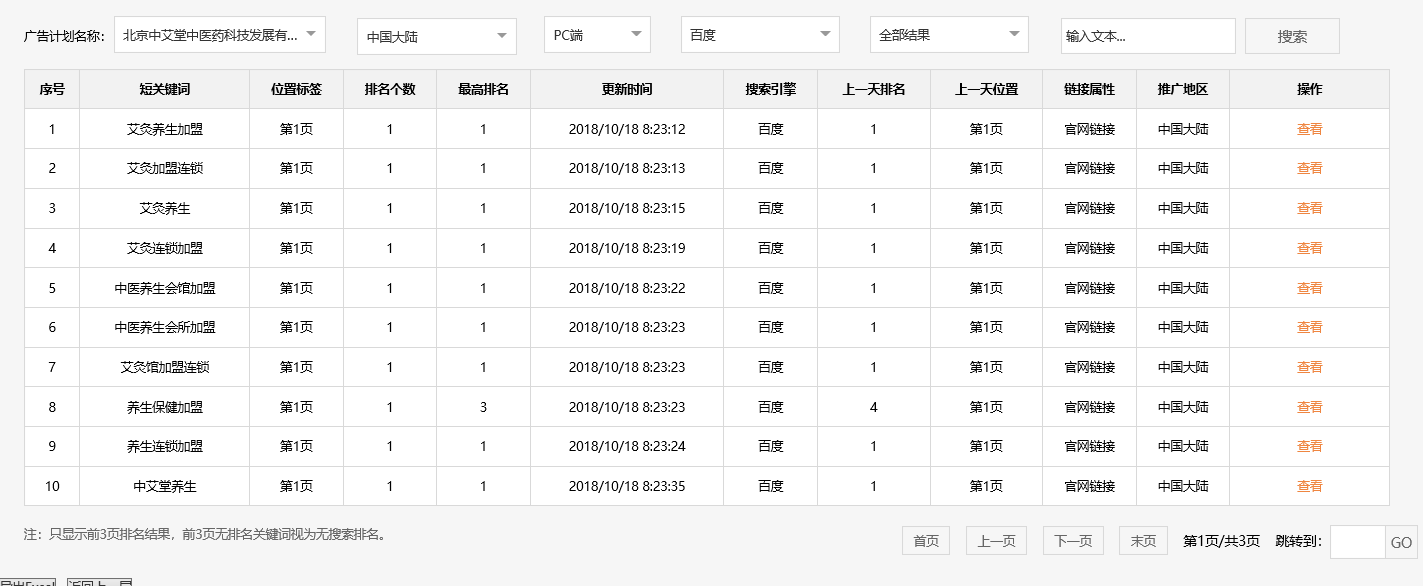Image resolution: width=1423 pixels, height=586 pixels.
Task: Open the 广告计划名称 campaign dropdown
Action: (x=220, y=33)
